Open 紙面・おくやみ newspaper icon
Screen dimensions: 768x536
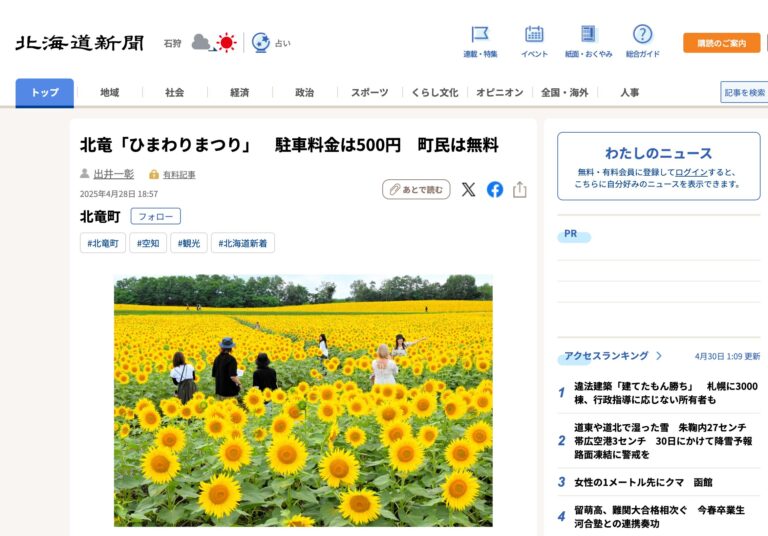coord(588,35)
